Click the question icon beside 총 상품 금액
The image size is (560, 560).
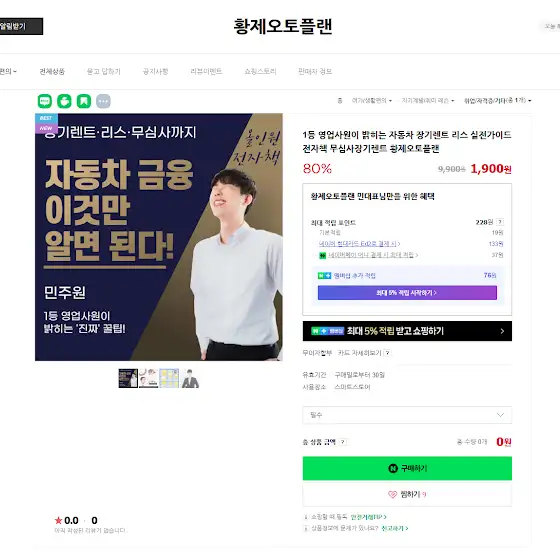(342, 442)
